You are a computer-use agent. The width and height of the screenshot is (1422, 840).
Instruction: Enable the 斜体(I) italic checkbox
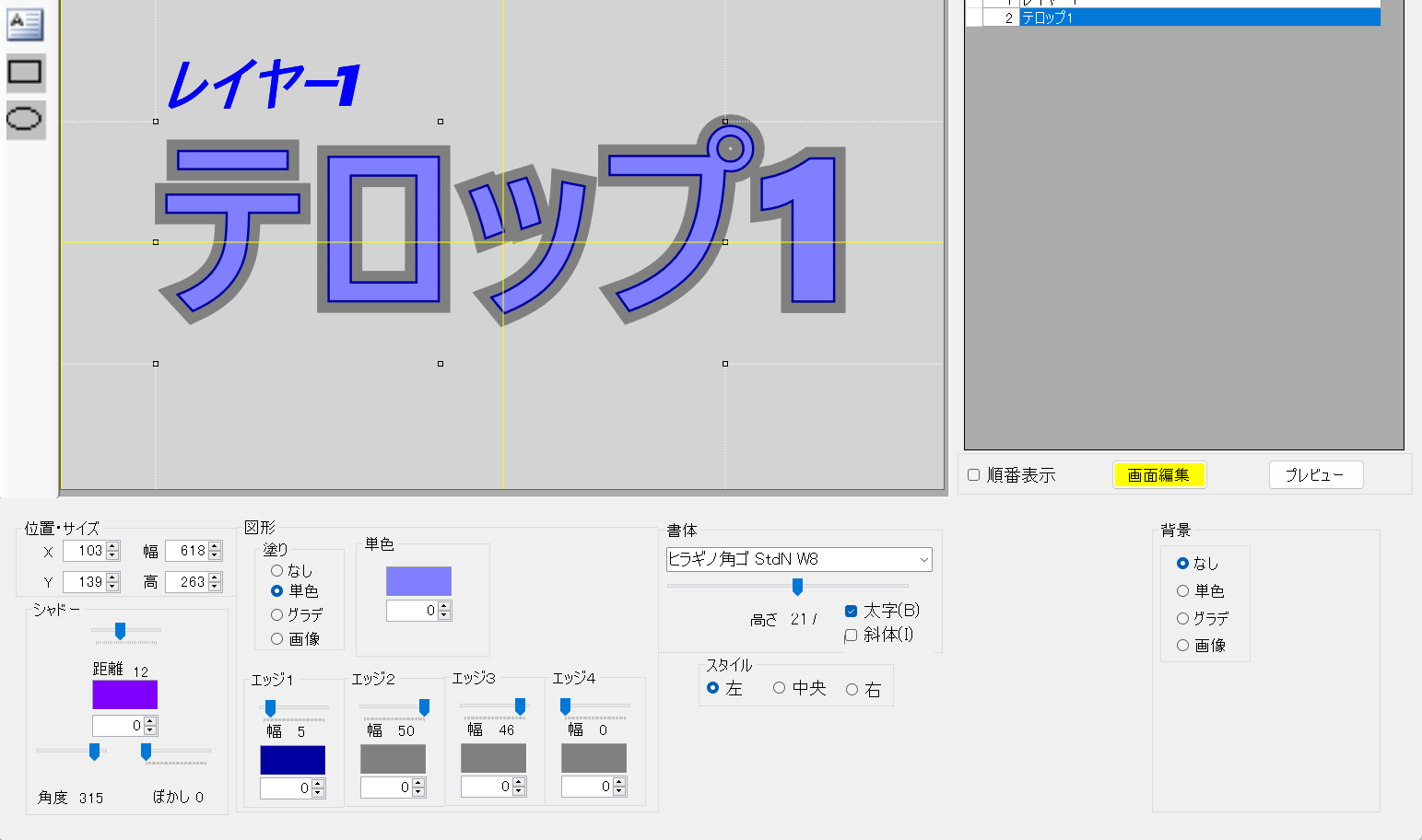pyautogui.click(x=851, y=635)
